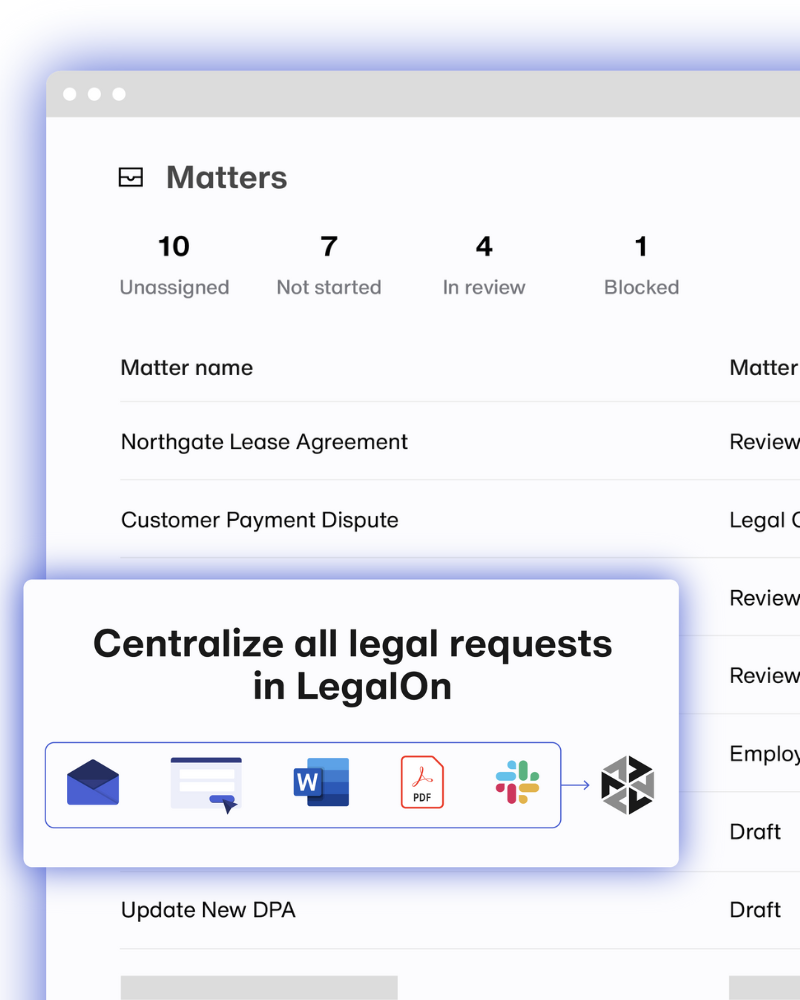800x1000 pixels.
Task: Click the web form icon with cursor
Action: 206,784
